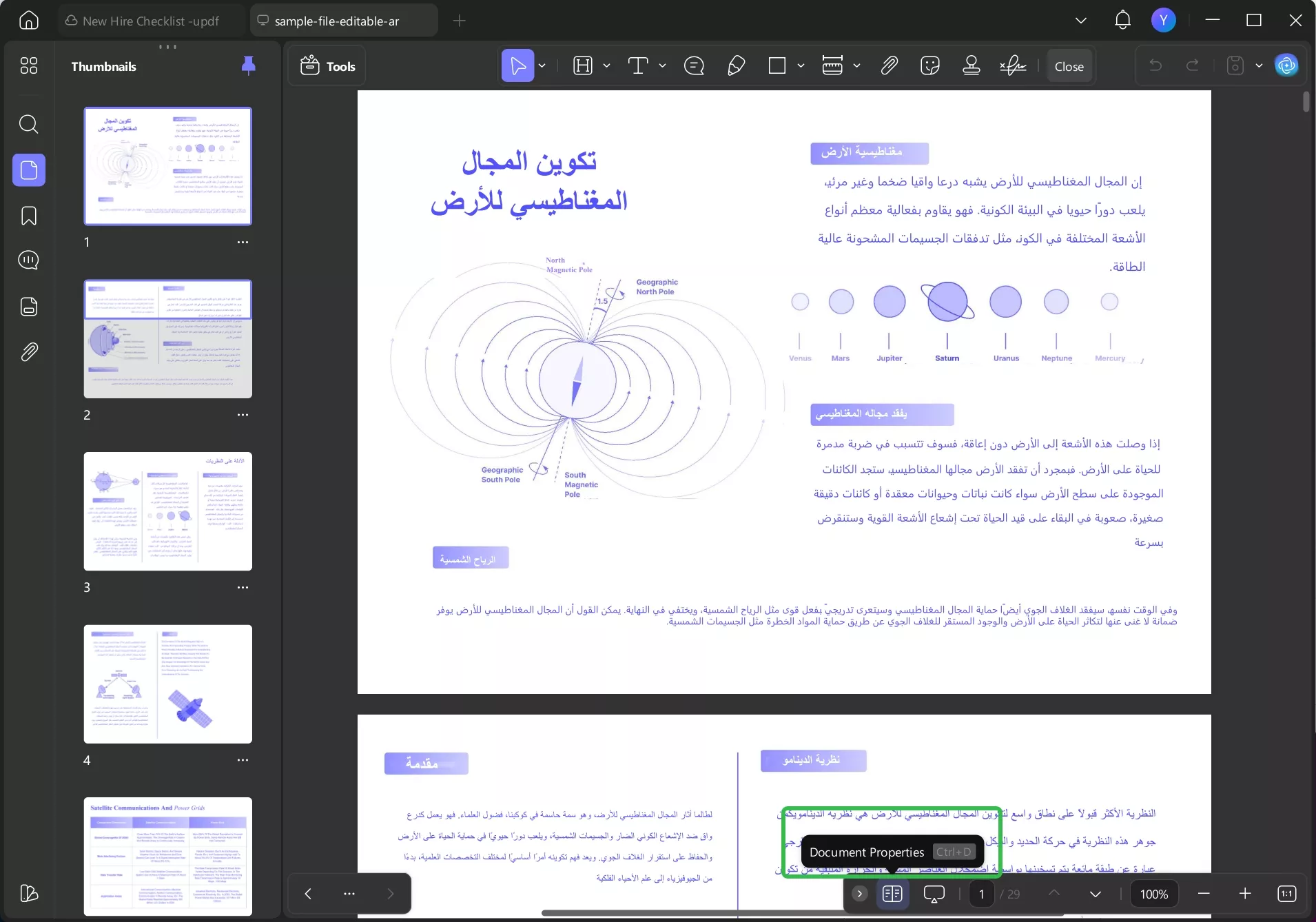Open the Search sidebar panel
The image size is (1316, 922).
point(29,125)
